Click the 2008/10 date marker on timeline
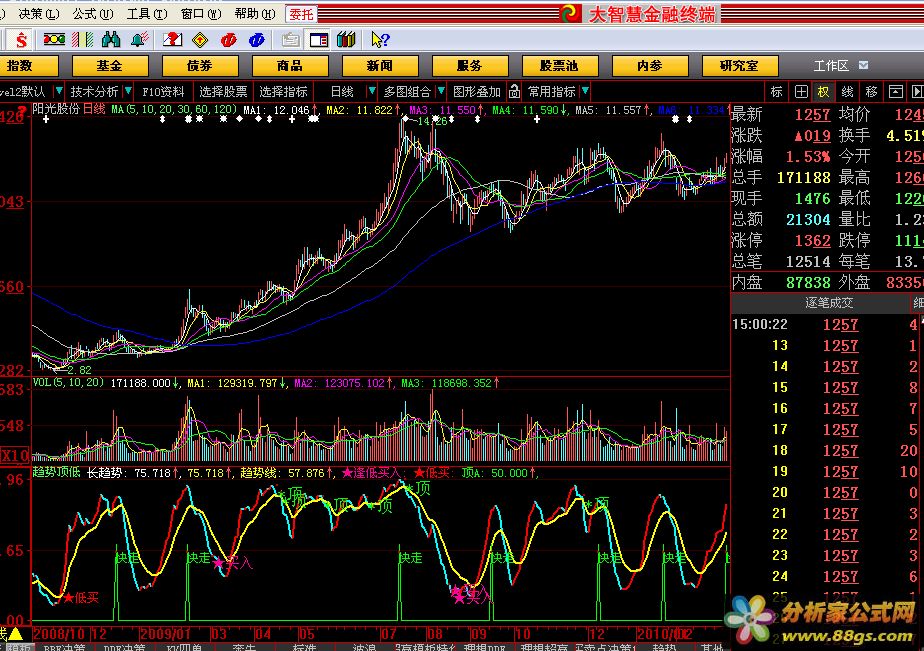 point(60,634)
